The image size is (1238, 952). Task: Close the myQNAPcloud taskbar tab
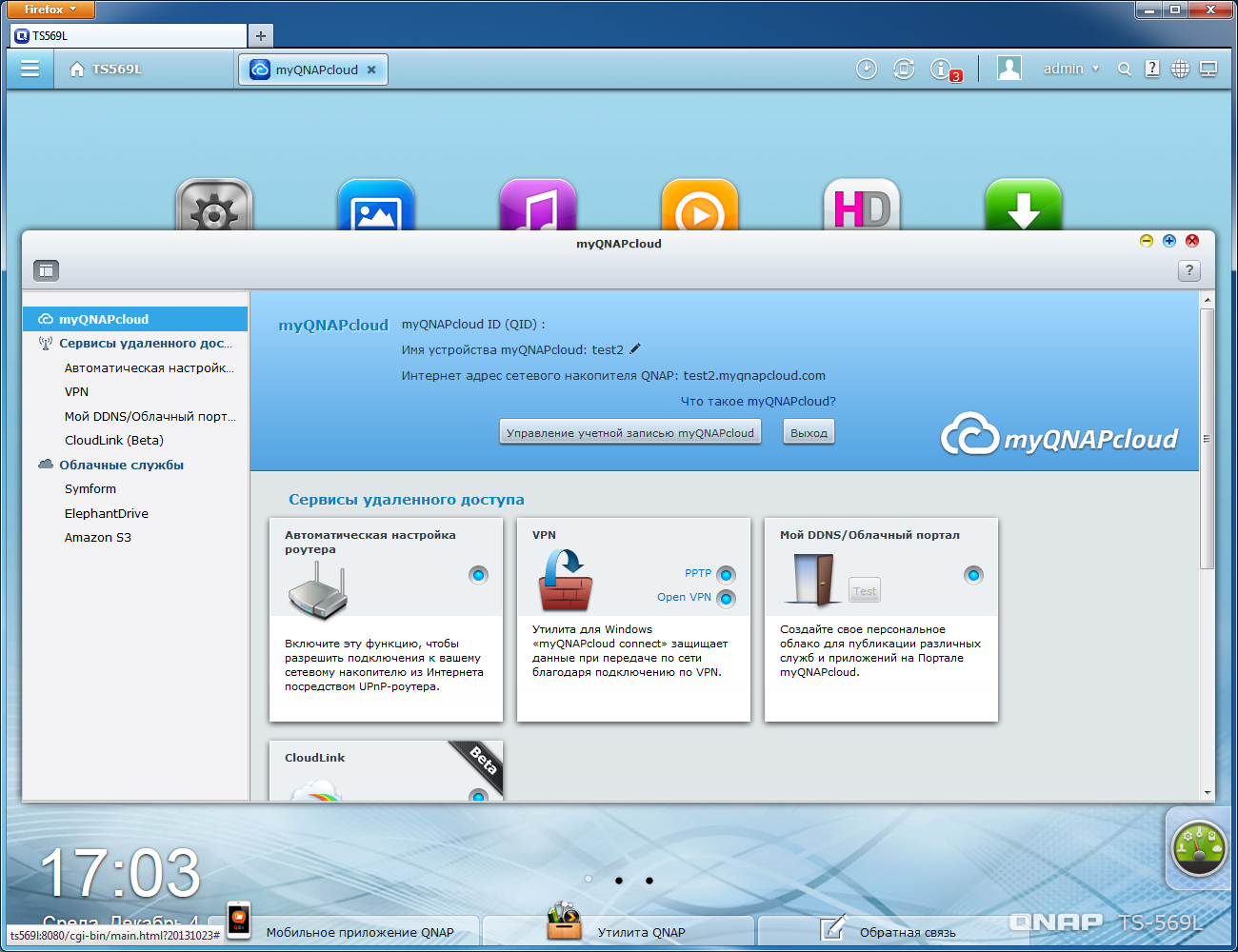click(x=371, y=69)
